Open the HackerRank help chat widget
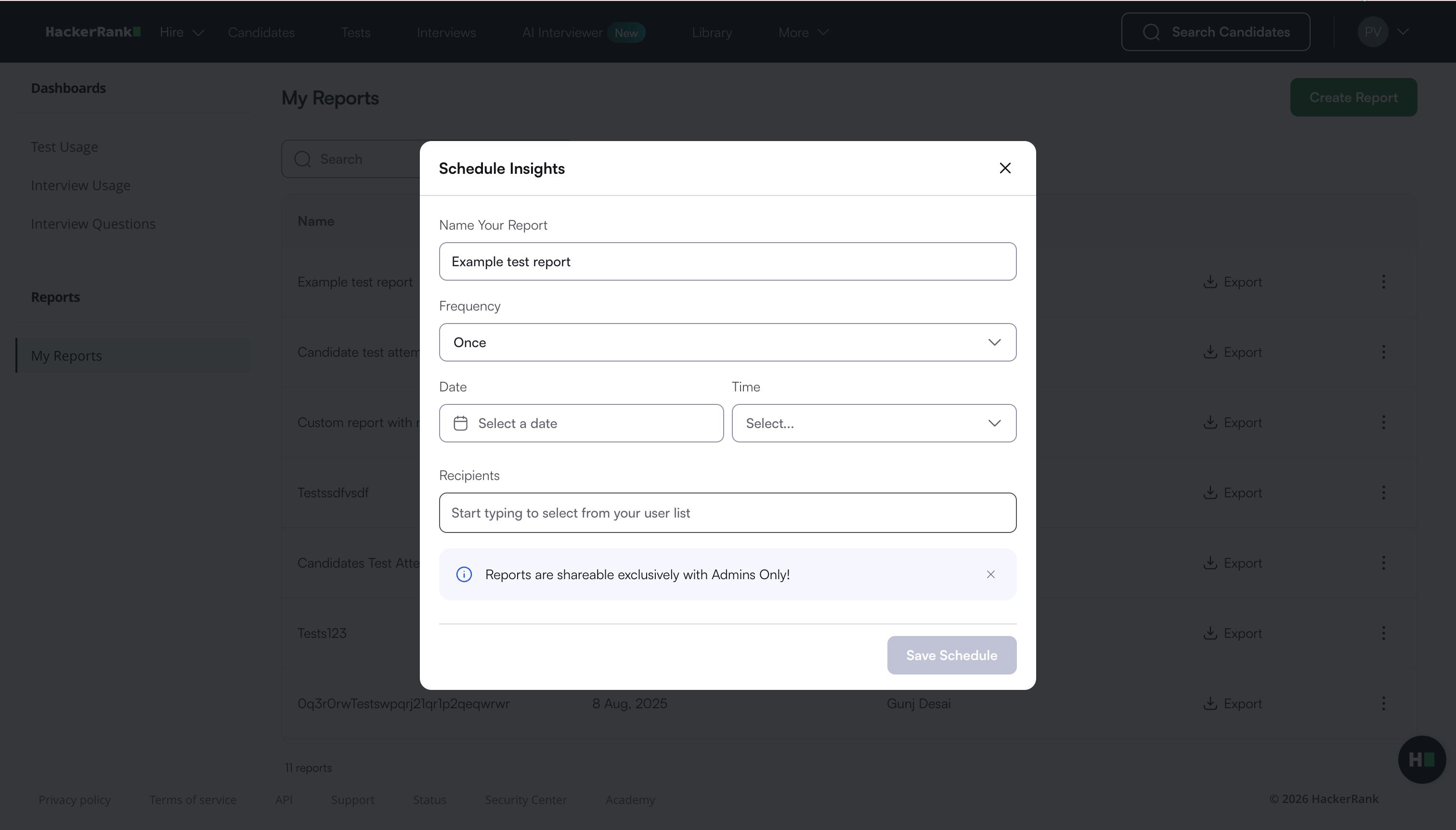This screenshot has height=830, width=1456. 1421,759
